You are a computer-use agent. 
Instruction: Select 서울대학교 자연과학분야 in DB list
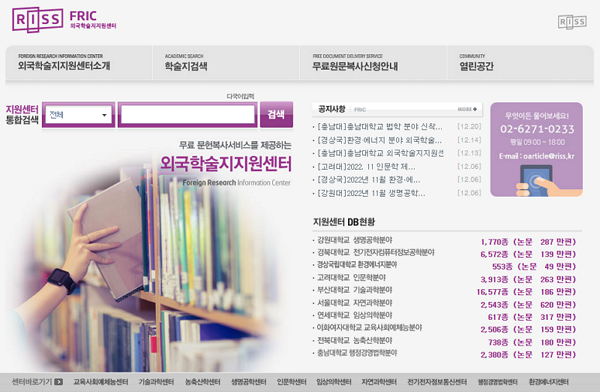coord(355,303)
